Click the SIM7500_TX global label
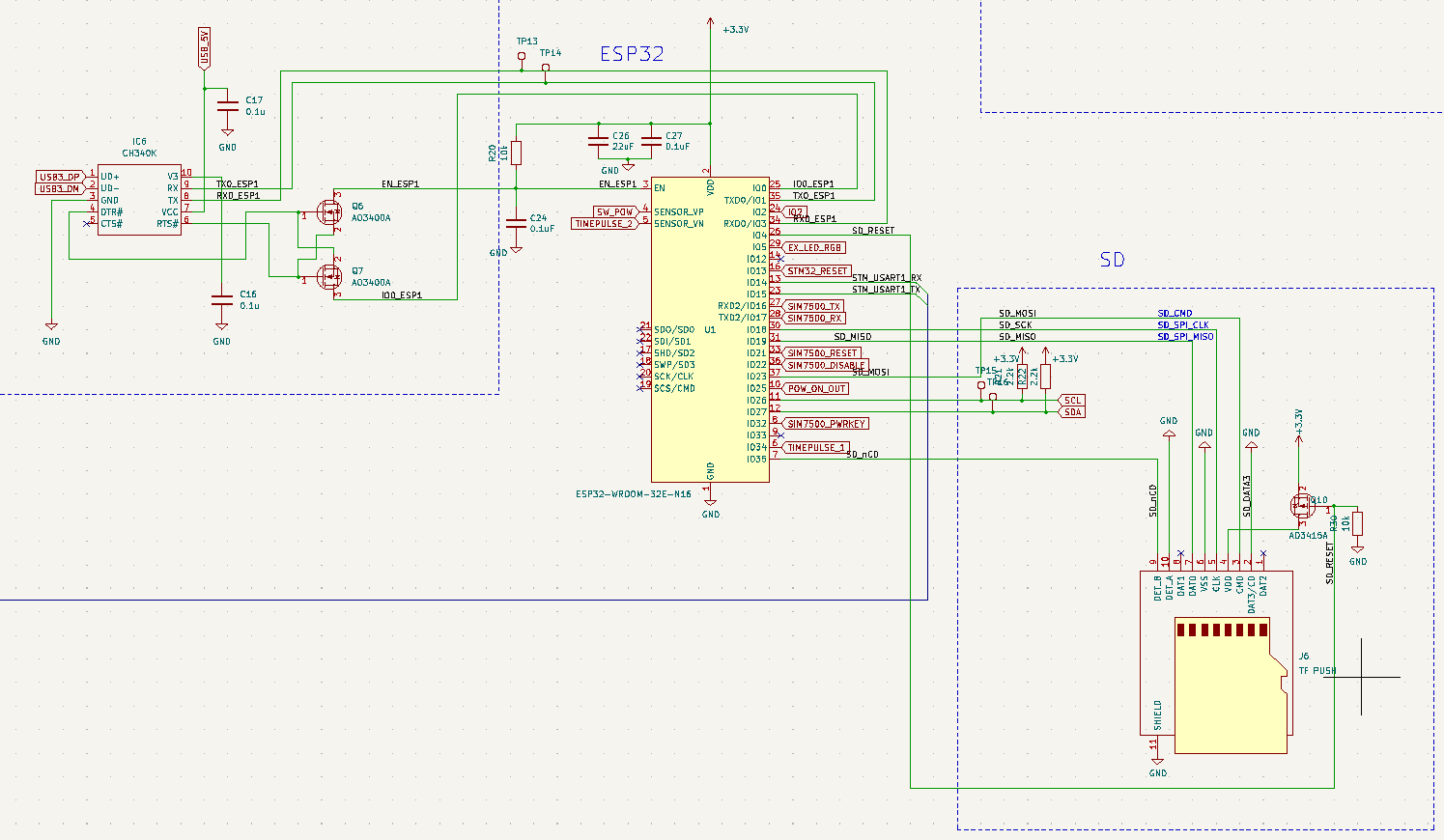The image size is (1444, 840). point(813,306)
